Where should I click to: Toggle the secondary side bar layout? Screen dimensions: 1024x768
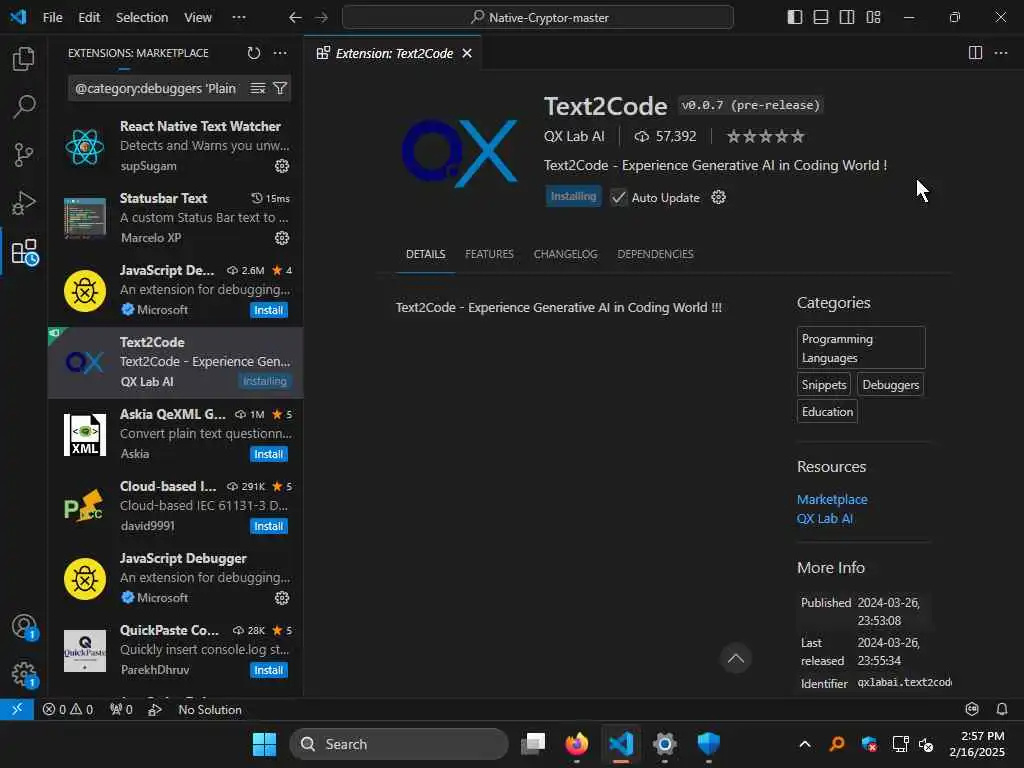point(847,18)
